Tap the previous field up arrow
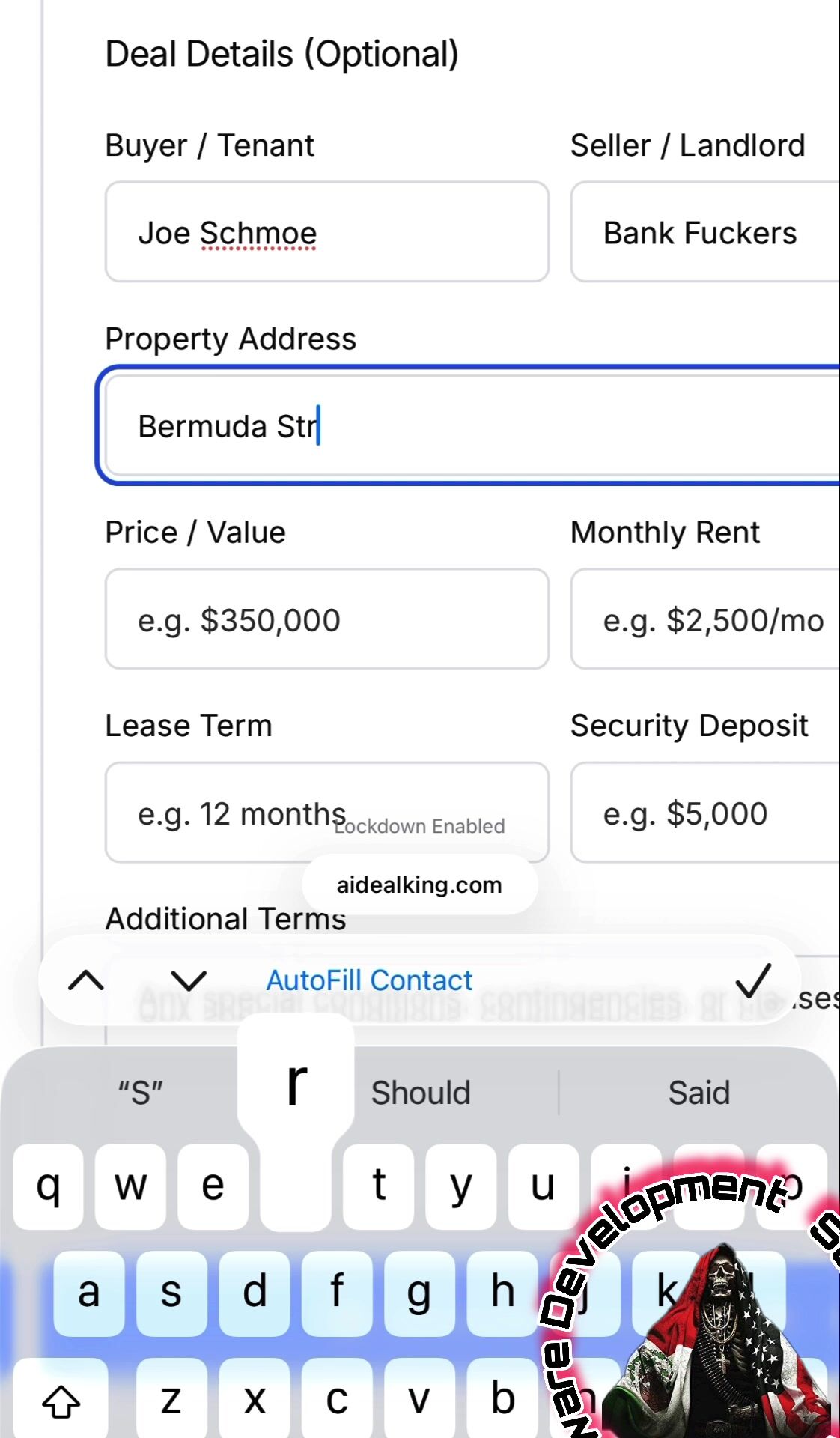 point(86,980)
